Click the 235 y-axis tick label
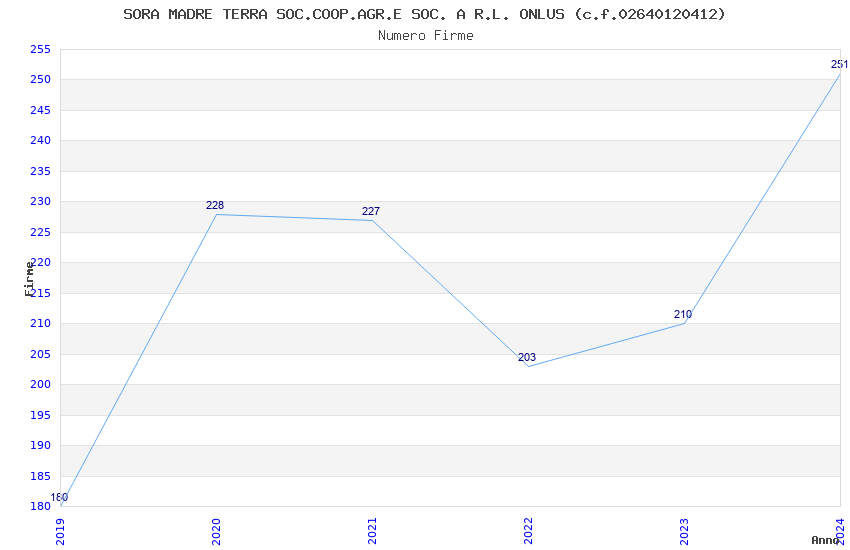Screen dimensions: 850x550 click(40, 171)
